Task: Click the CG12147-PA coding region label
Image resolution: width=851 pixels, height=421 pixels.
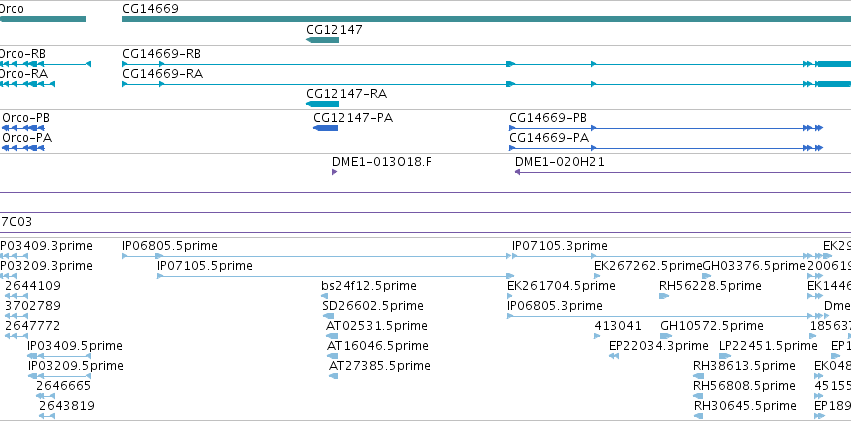Action: tap(353, 118)
